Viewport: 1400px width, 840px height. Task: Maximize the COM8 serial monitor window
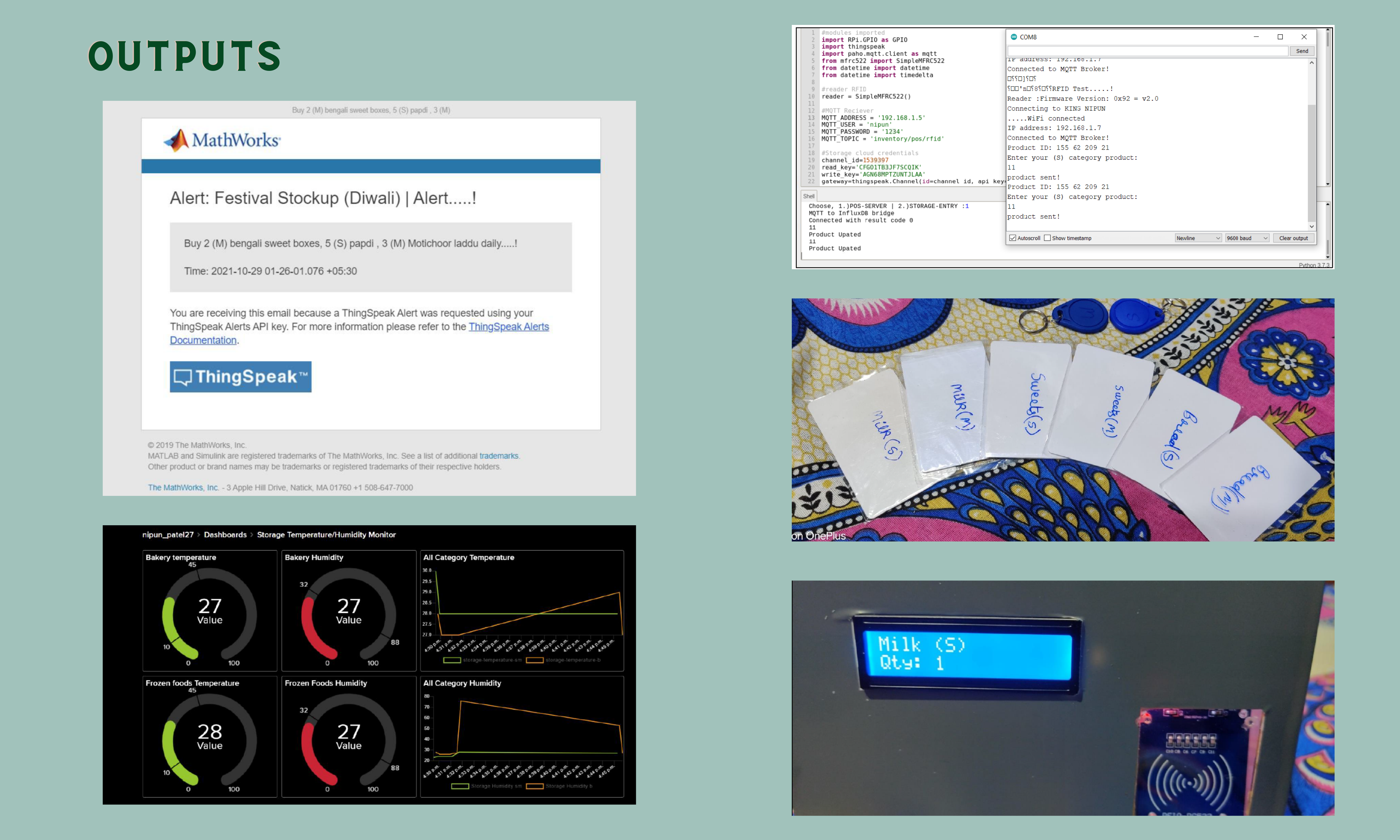coord(1280,37)
